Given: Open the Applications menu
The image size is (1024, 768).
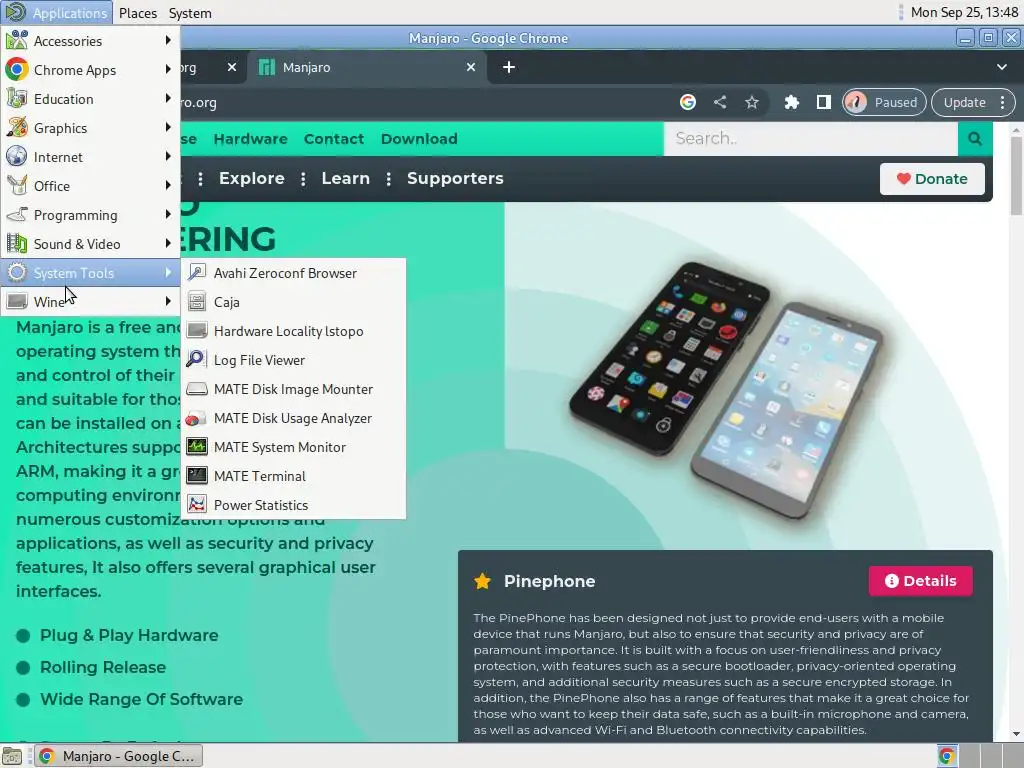Looking at the screenshot, I should click(57, 12).
